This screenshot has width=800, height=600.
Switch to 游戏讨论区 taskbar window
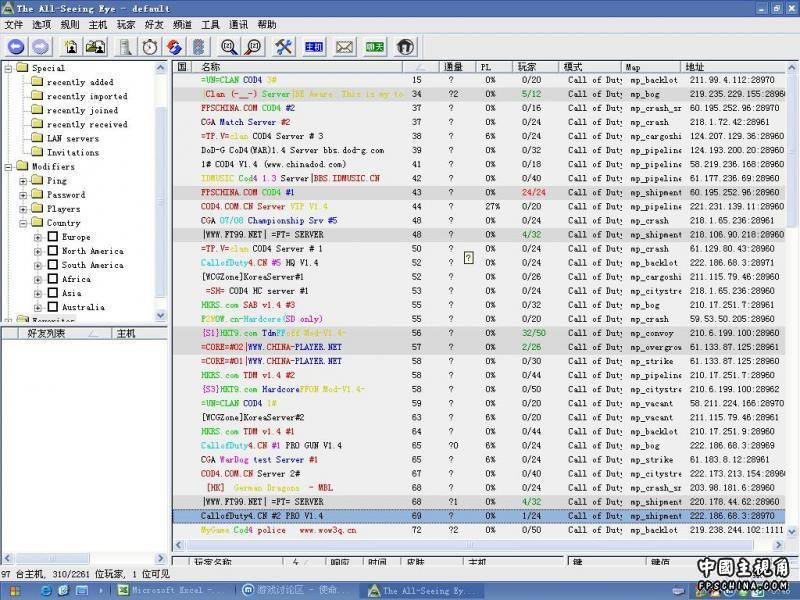[298, 590]
